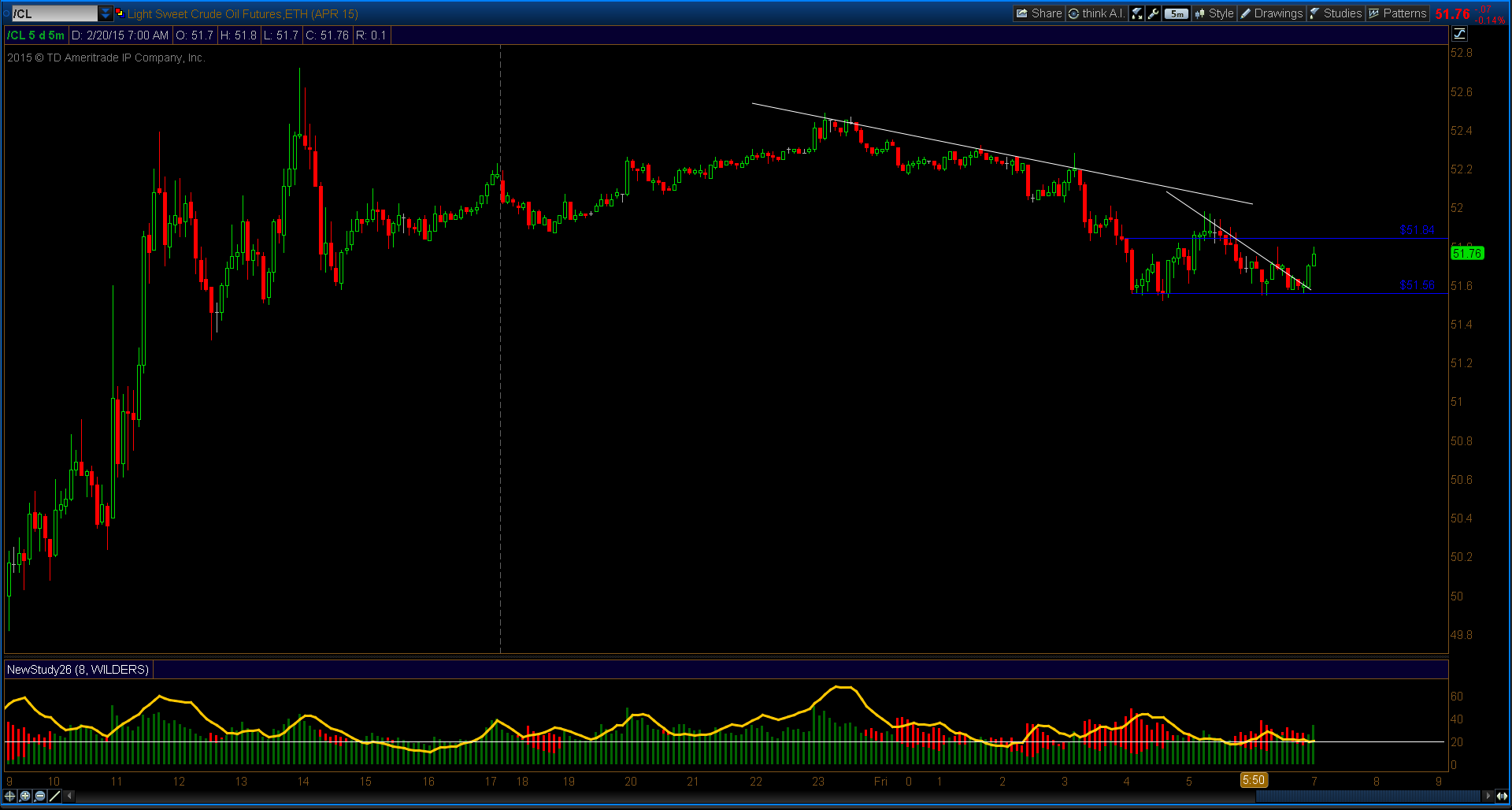Click the study alert flask icon
The width and height of the screenshot is (1512, 810).
(x=1137, y=13)
